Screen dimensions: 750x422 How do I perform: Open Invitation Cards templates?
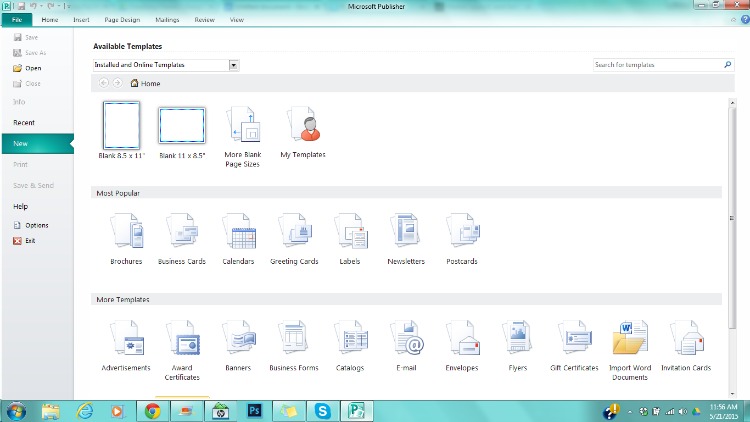pos(686,346)
